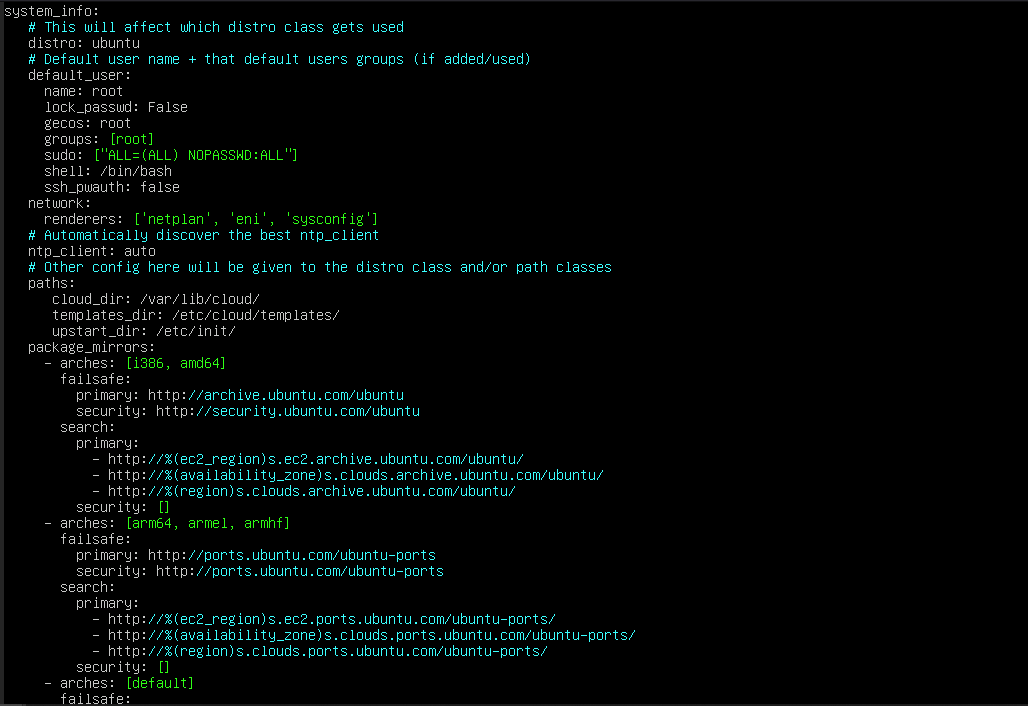This screenshot has height=706, width=1028.
Task: Click the ec2.archive.ubuntu.com search URL
Action: click(315, 459)
